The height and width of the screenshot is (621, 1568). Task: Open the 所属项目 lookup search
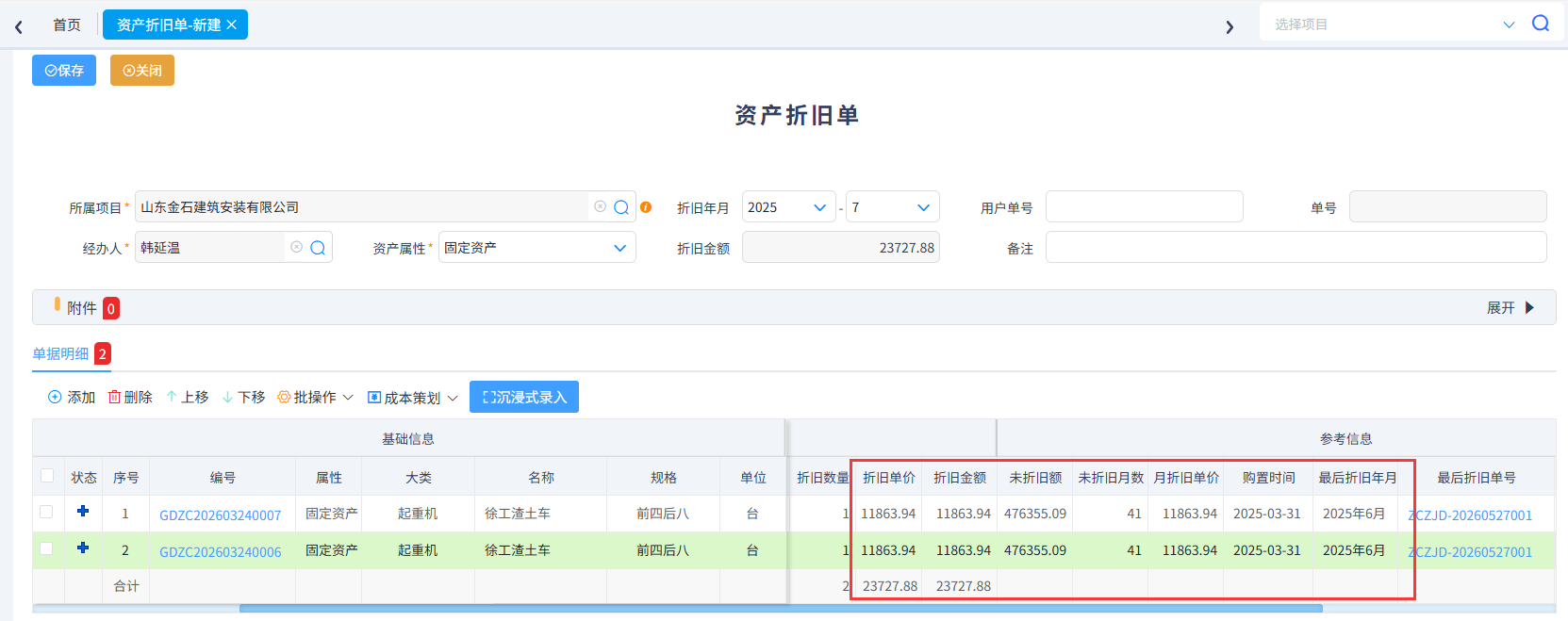point(621,207)
